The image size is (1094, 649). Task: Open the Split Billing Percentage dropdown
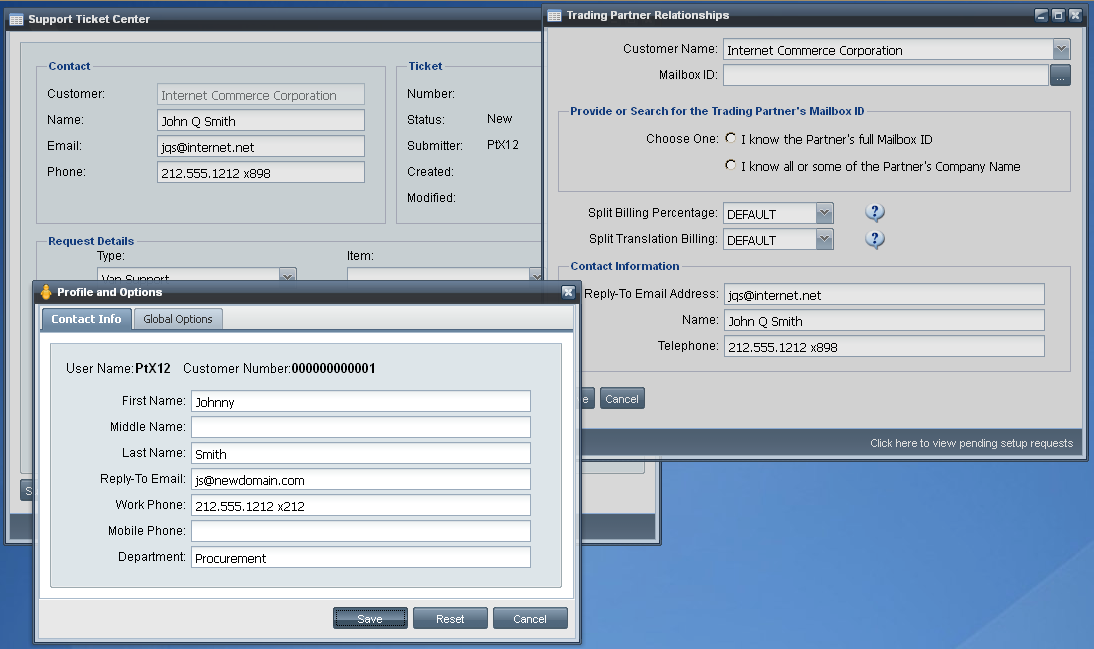coord(825,213)
